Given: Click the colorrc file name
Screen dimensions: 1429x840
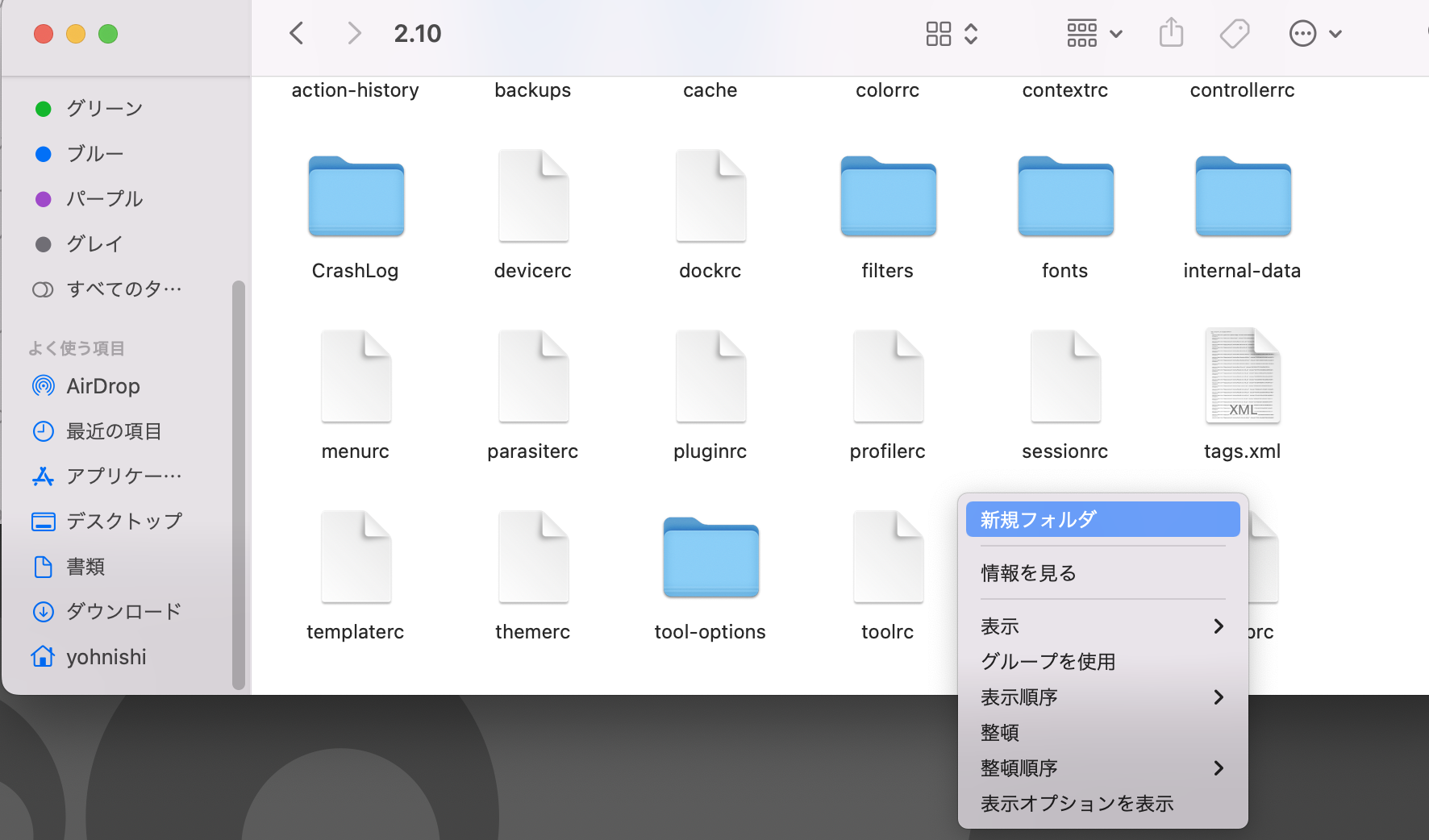Looking at the screenshot, I should click(888, 89).
